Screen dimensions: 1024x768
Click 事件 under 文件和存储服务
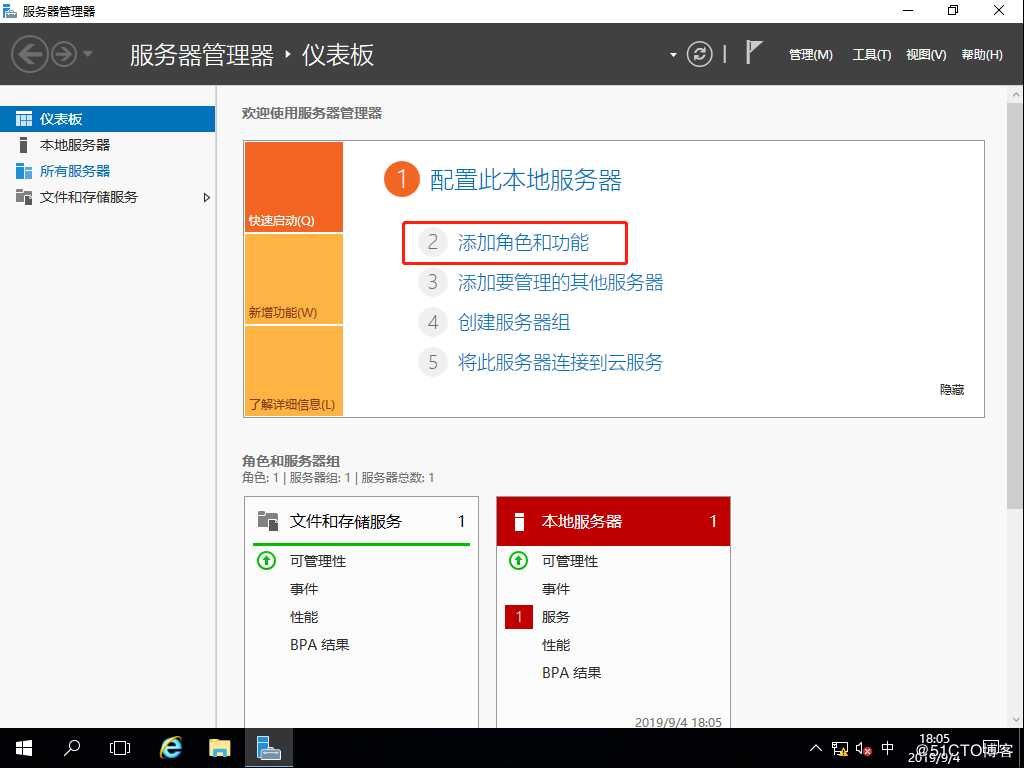pos(304,589)
